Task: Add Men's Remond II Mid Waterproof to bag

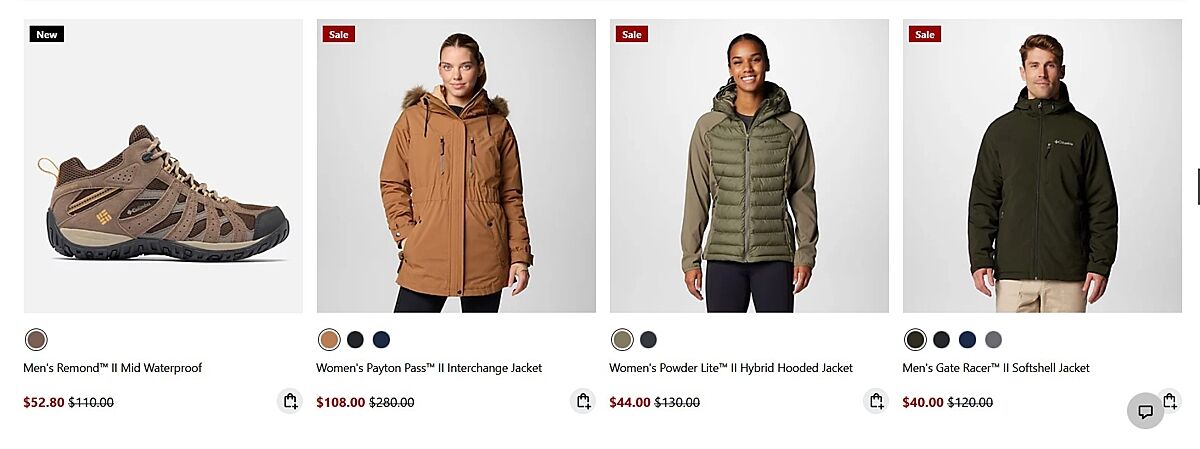Action: click(290, 401)
